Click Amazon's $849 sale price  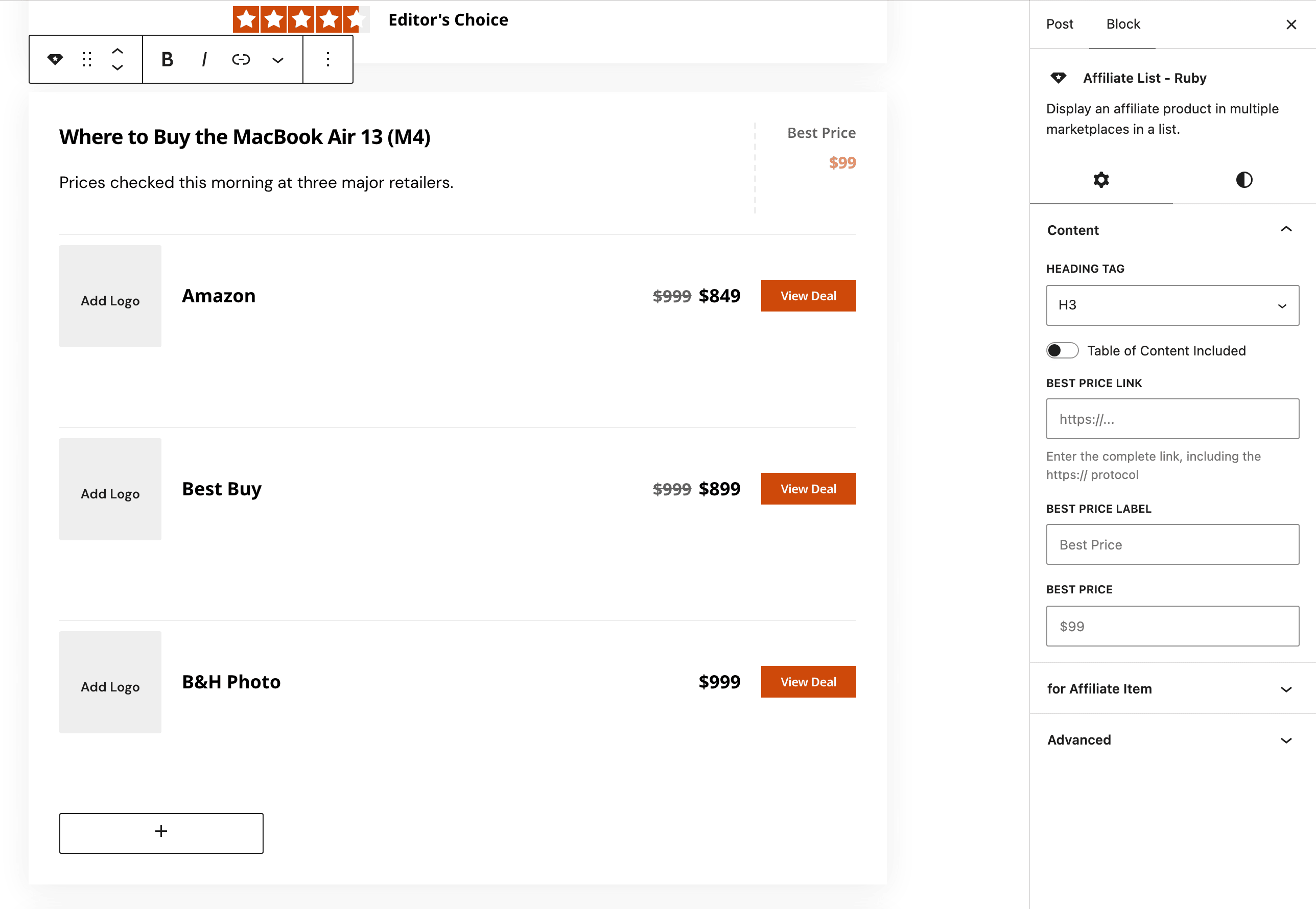coord(719,296)
